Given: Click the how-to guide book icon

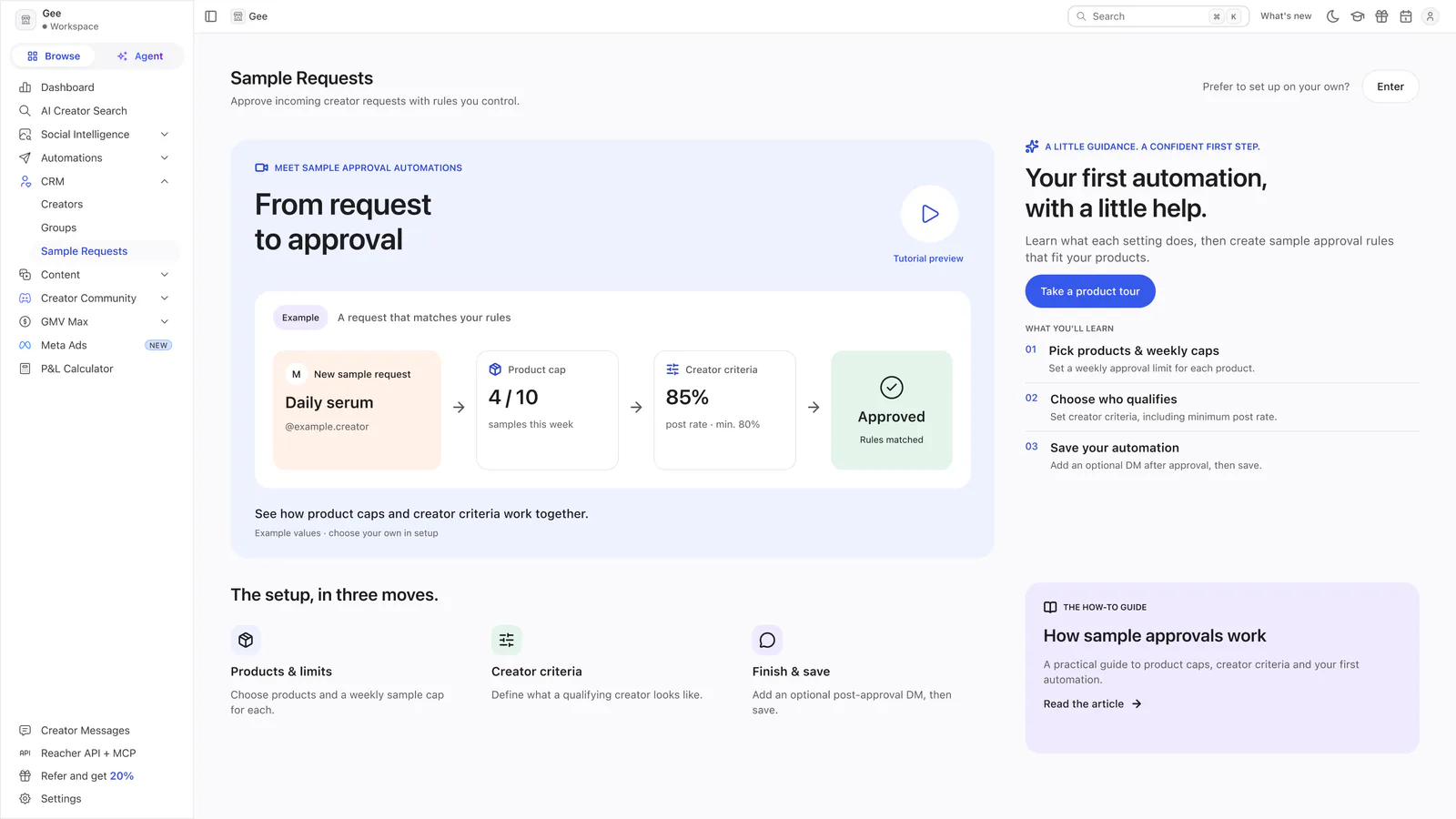Looking at the screenshot, I should pos(1050,607).
